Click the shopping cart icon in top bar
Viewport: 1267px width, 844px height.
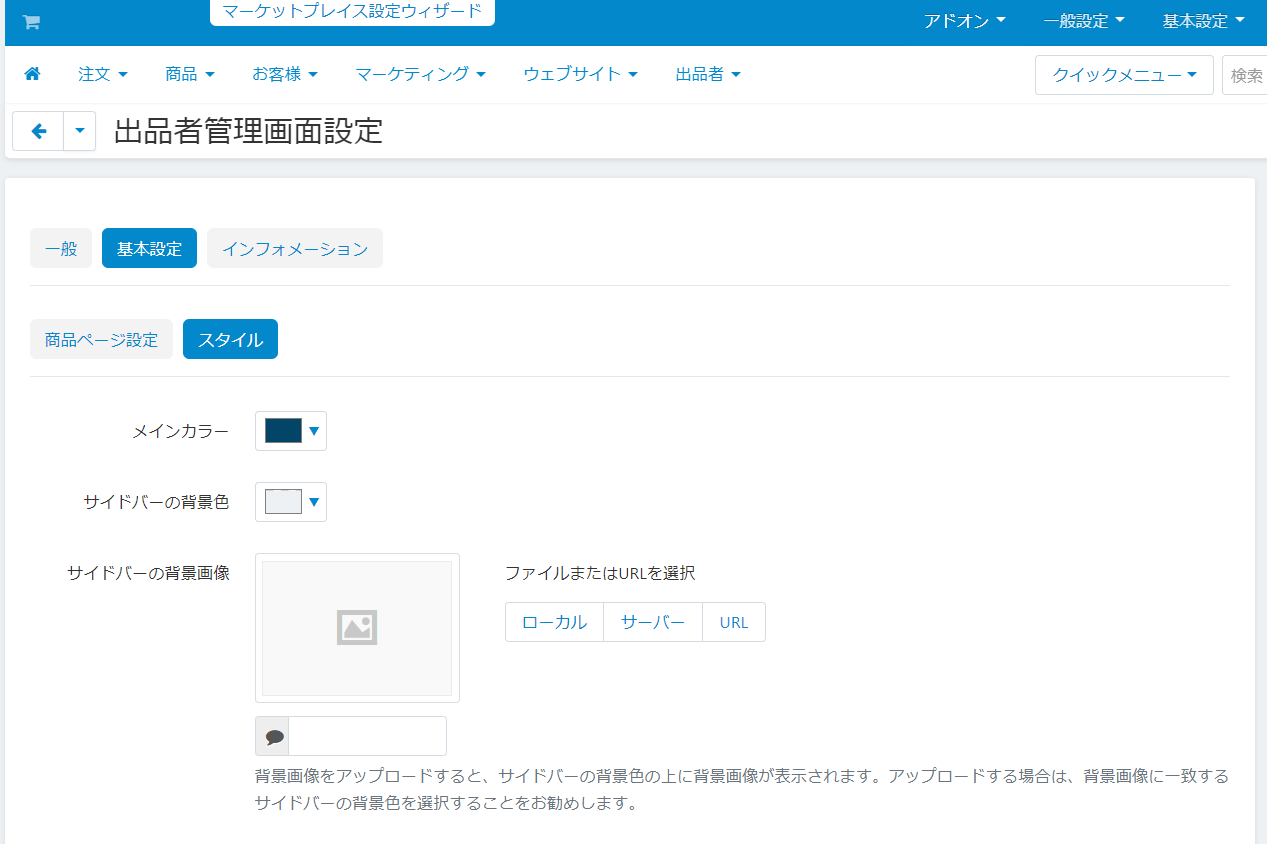point(31,22)
